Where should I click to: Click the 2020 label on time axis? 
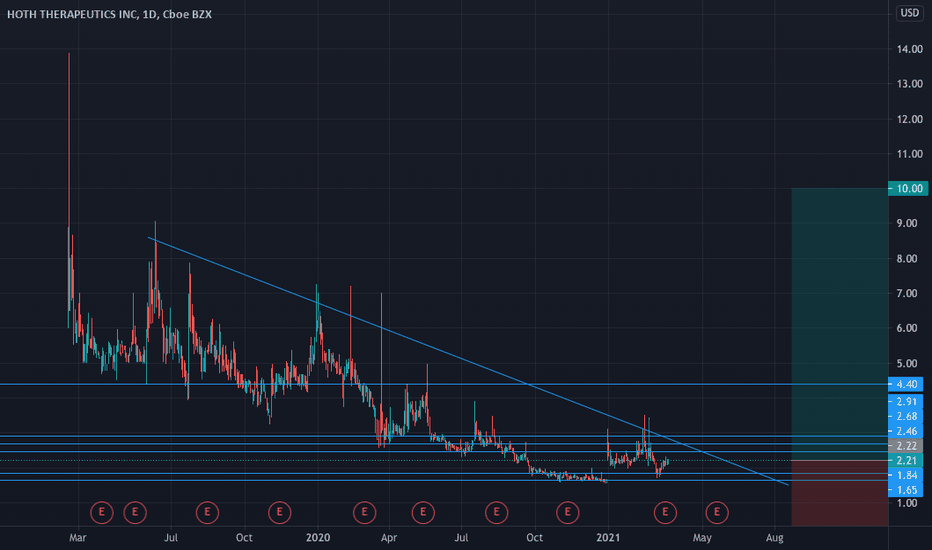pyautogui.click(x=317, y=538)
